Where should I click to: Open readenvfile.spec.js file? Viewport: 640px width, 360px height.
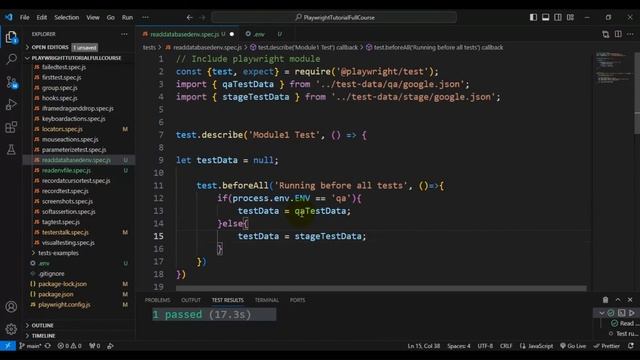click(x=66, y=170)
